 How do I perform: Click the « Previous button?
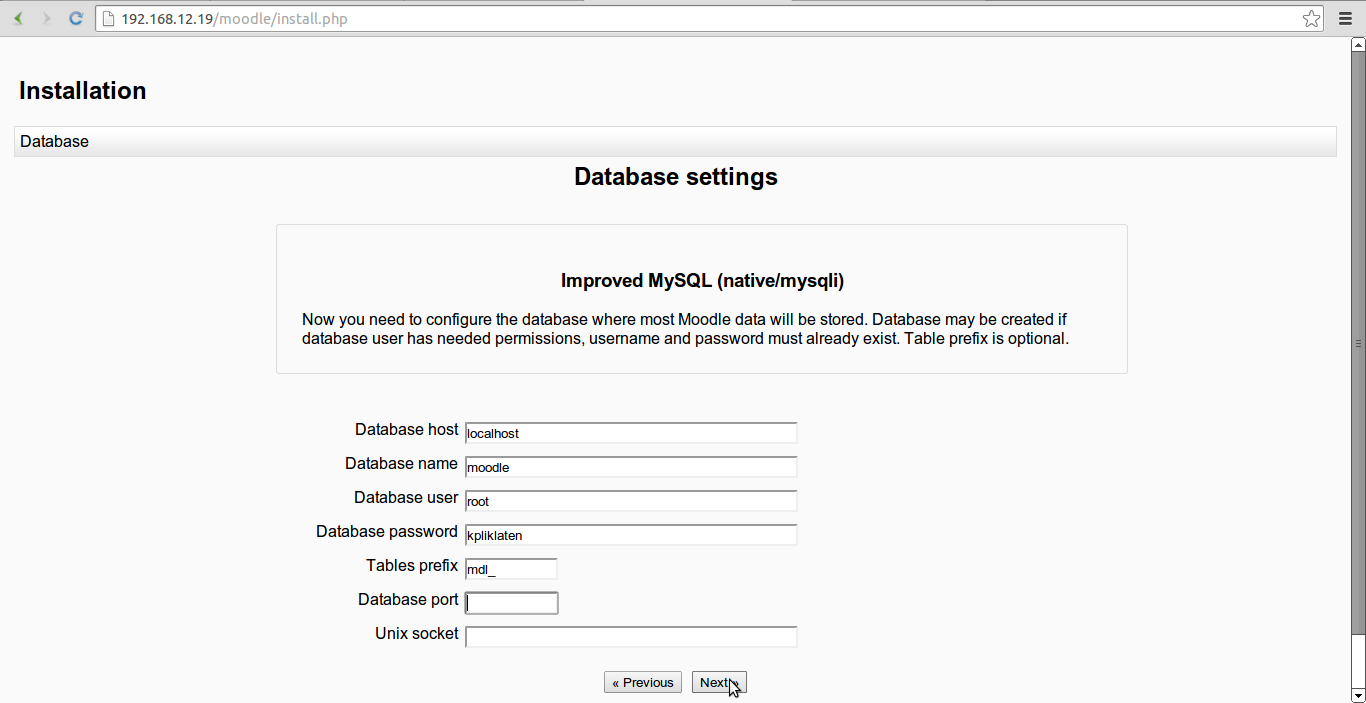(643, 682)
